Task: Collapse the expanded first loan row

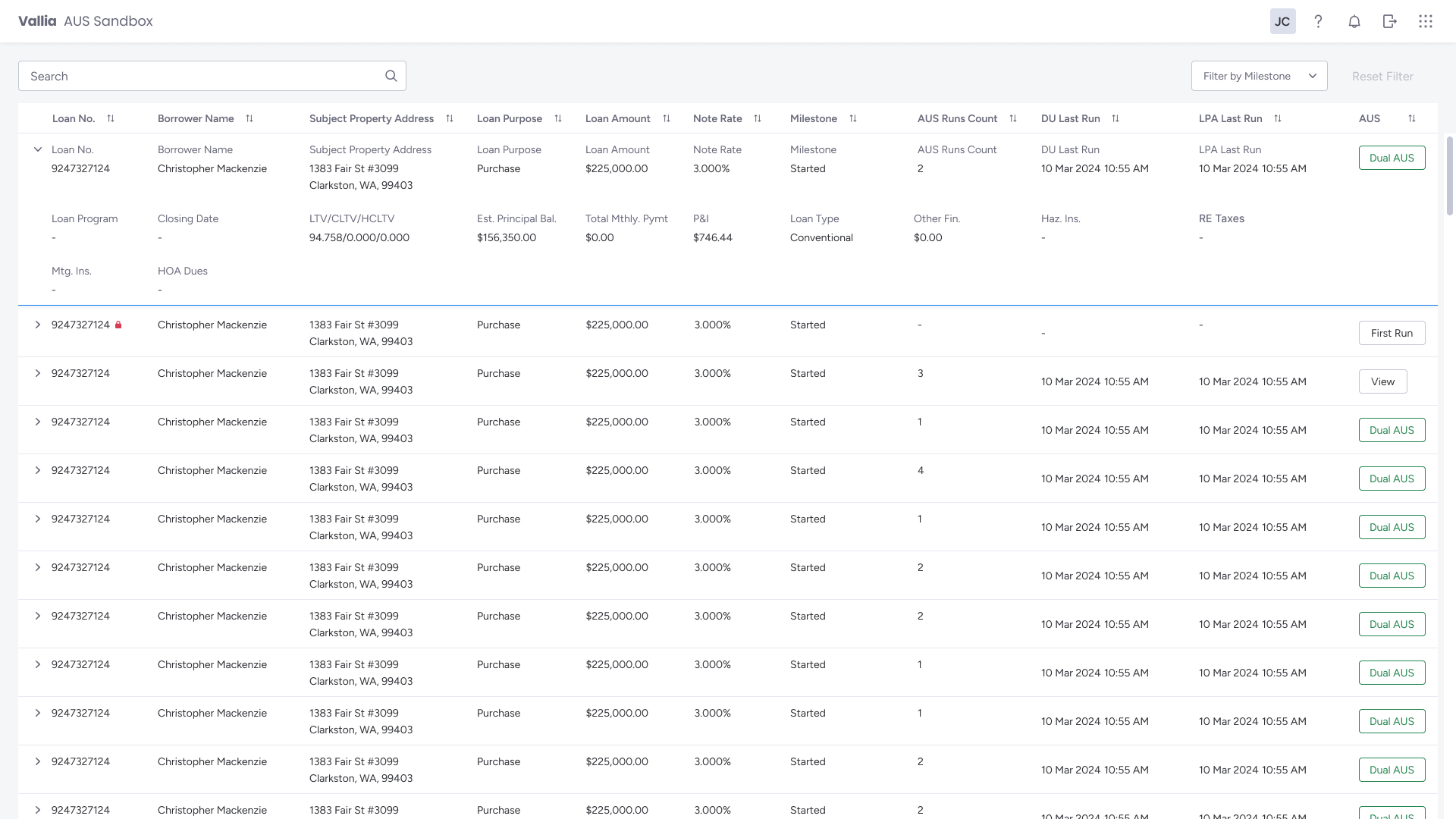Action: coord(38,149)
